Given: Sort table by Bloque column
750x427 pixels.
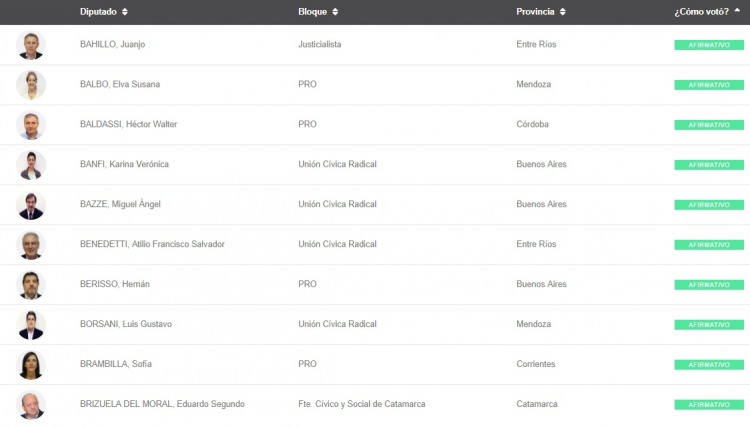Looking at the screenshot, I should 318,12.
